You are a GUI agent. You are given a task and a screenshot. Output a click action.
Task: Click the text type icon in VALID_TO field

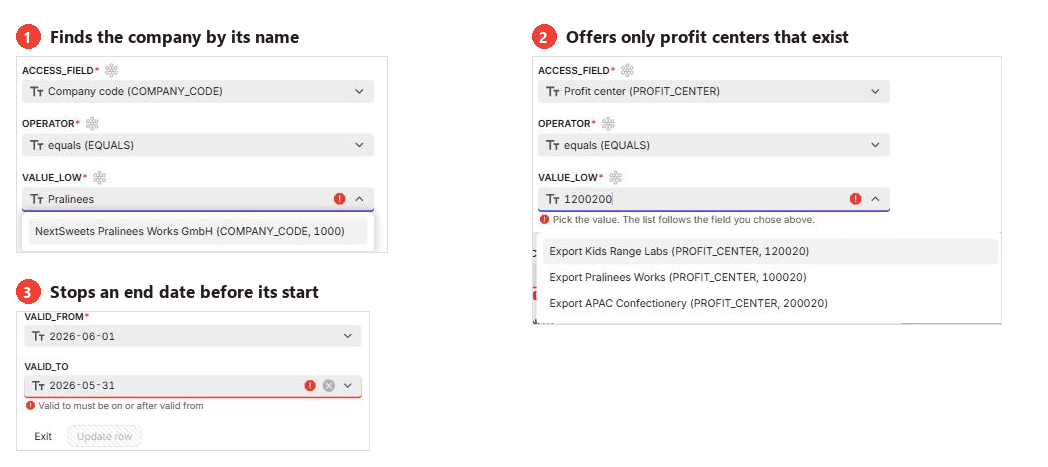pos(38,385)
